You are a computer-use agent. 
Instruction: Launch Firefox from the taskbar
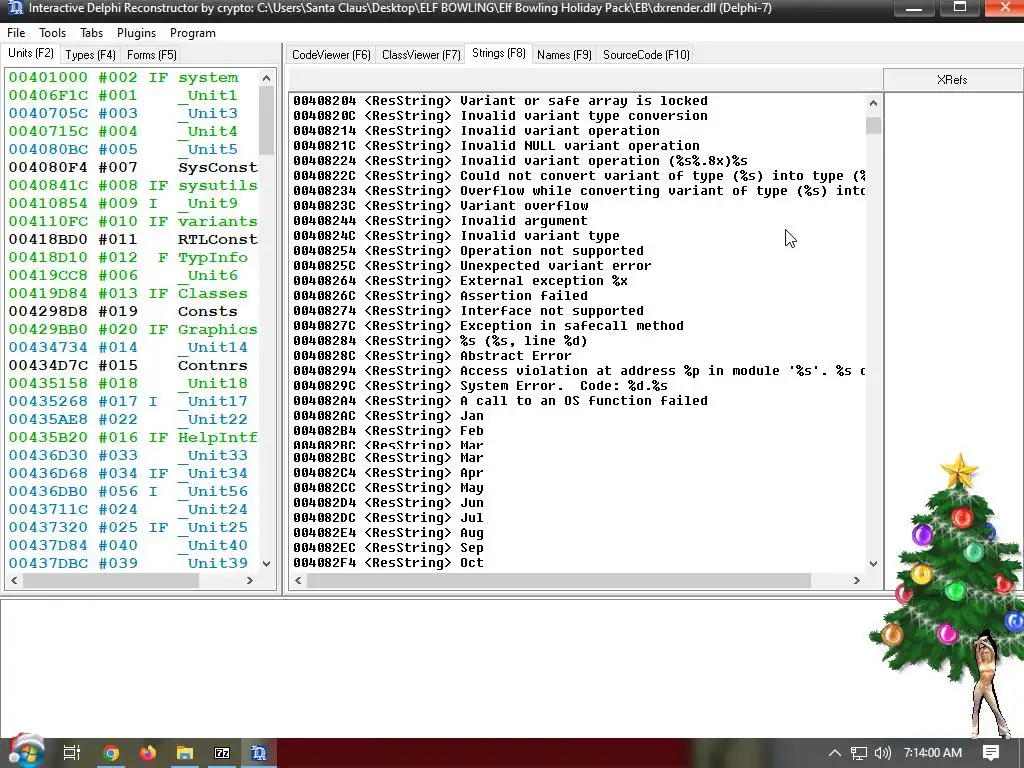(x=148, y=753)
